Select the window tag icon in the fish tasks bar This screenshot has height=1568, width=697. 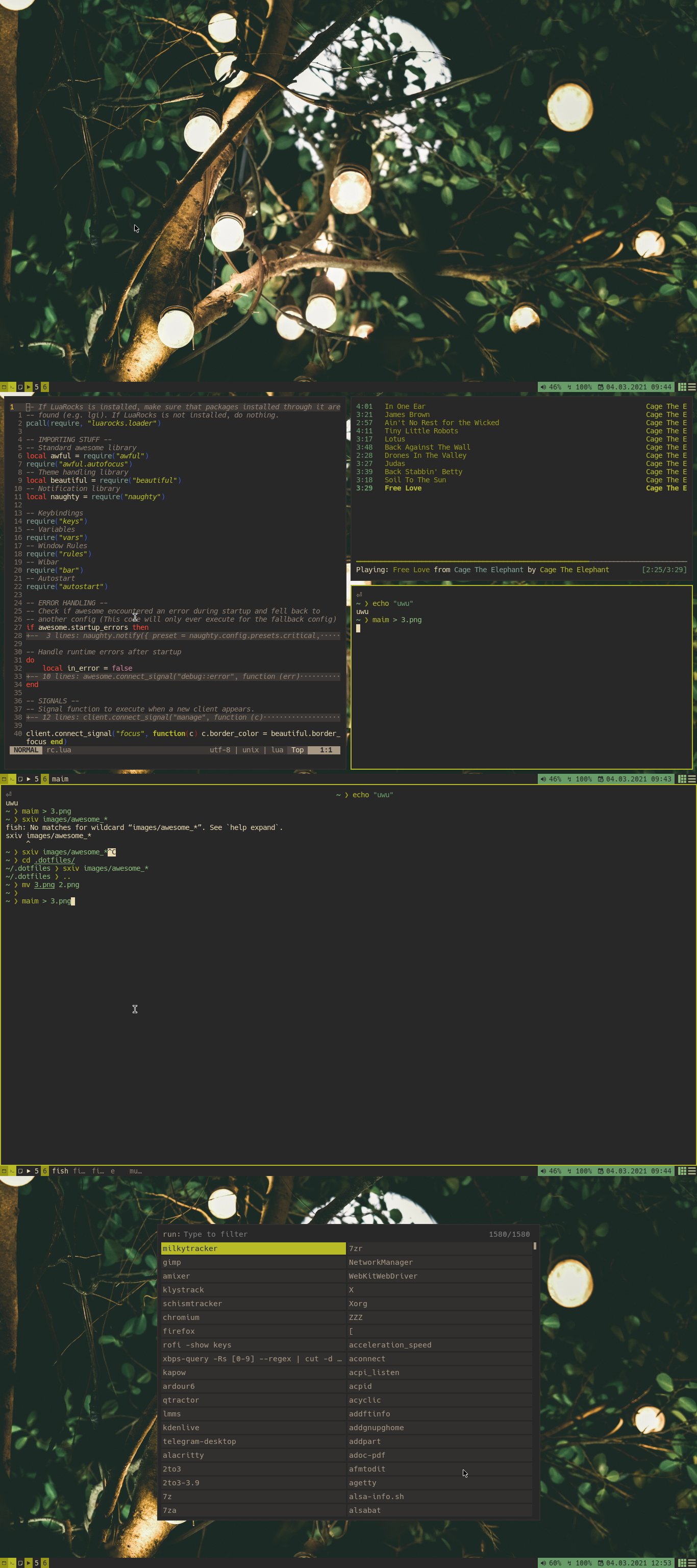4,1171
